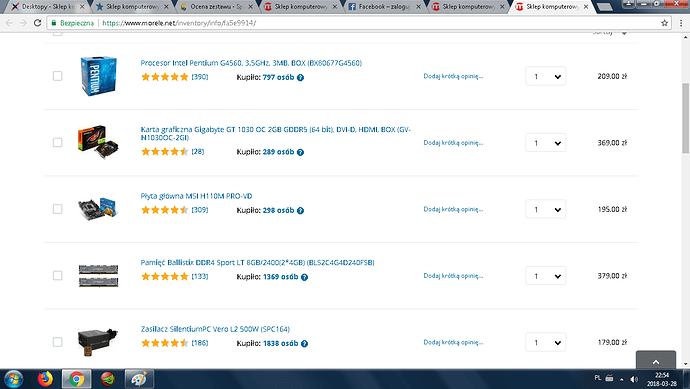Bookmark this page with the star icon
Image resolution: width=690 pixels, height=389 pixels.
pyautogui.click(x=664, y=23)
